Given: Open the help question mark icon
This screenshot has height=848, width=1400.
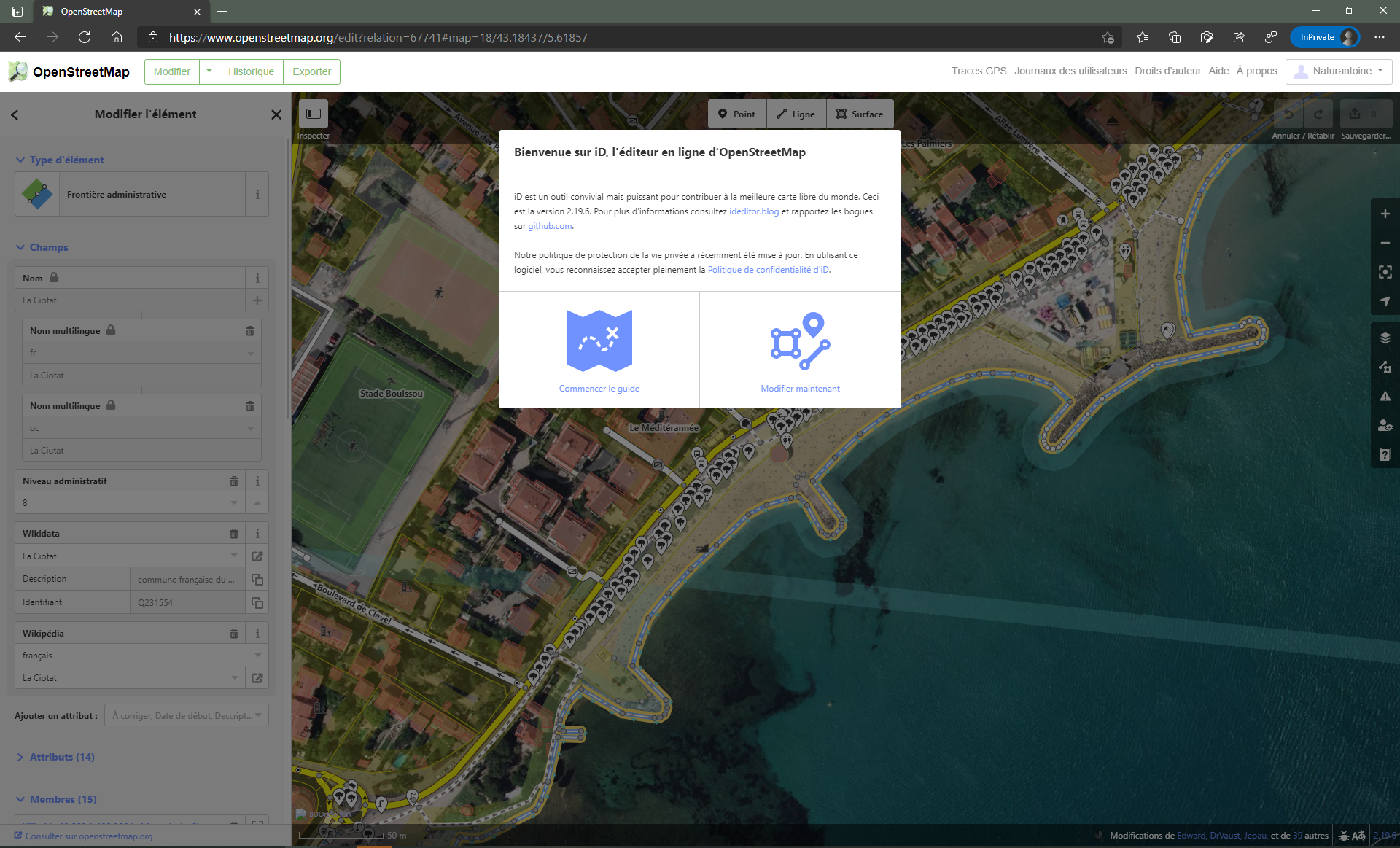Looking at the screenshot, I should pyautogui.click(x=1385, y=455).
